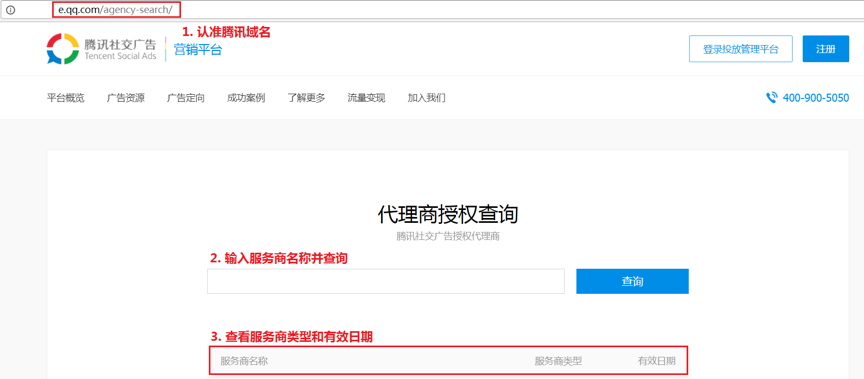The width and height of the screenshot is (864, 379).
Task: Click the 服务商类型 column header
Action: click(558, 361)
